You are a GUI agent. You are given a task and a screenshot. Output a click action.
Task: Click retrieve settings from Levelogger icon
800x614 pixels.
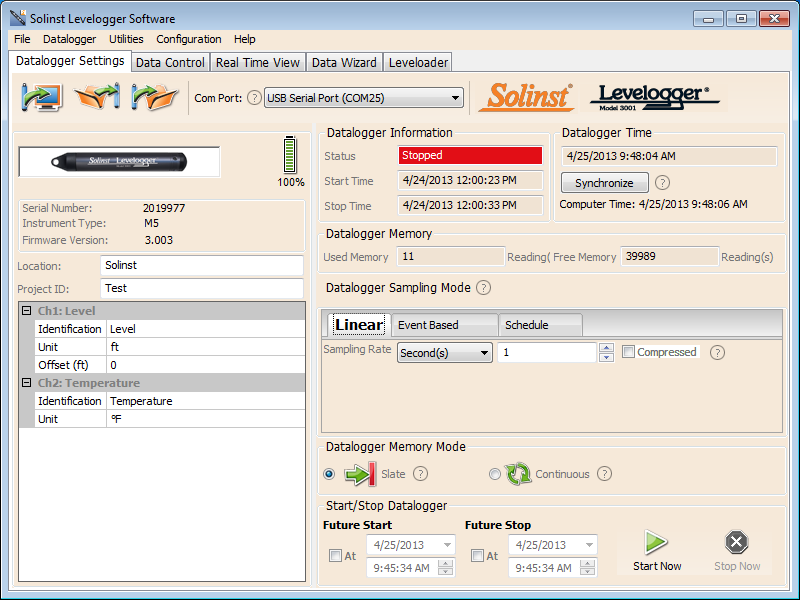(41, 97)
